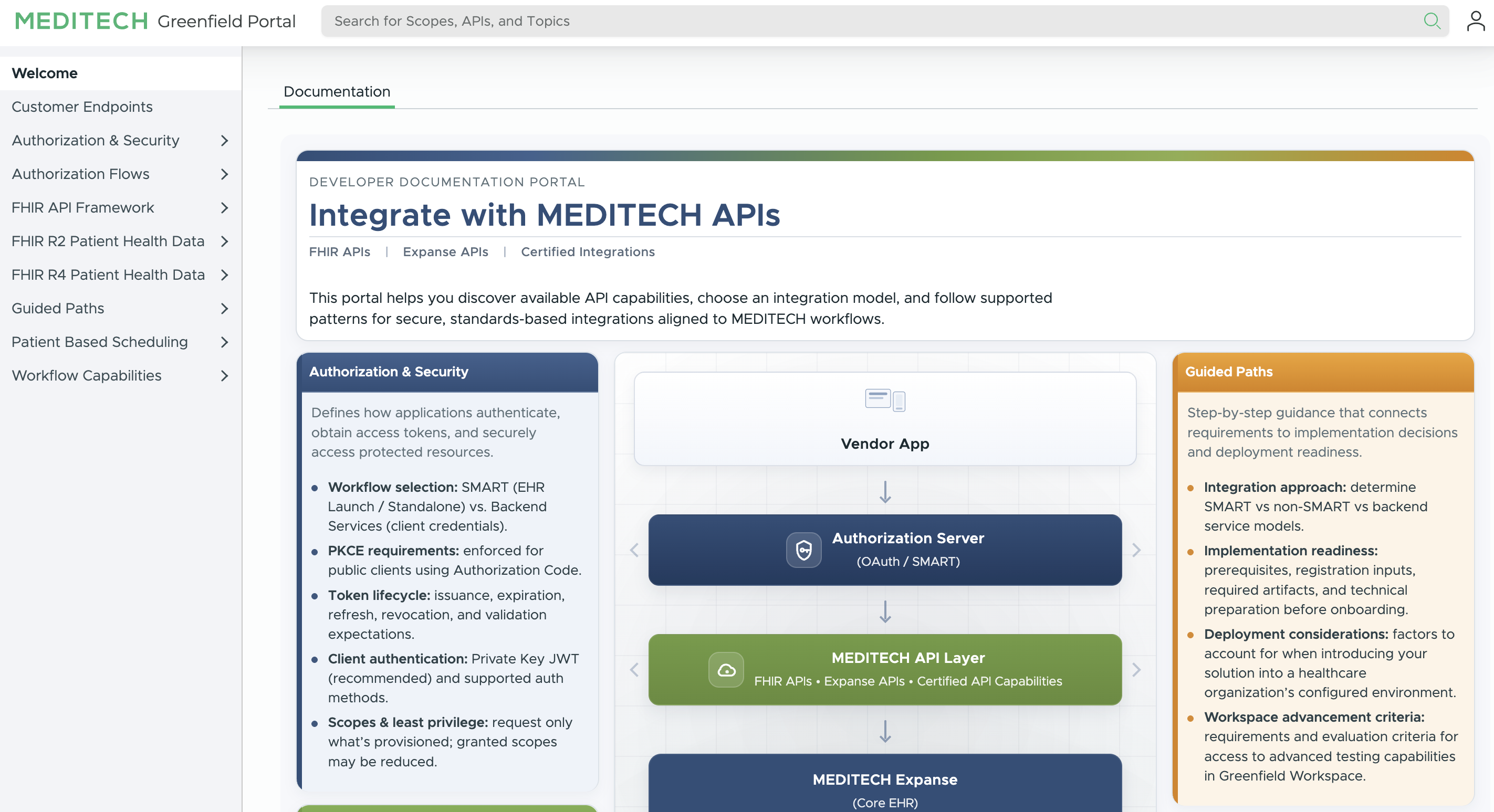This screenshot has width=1494, height=812.
Task: Click the Authorization Server shield key icon
Action: (x=803, y=550)
